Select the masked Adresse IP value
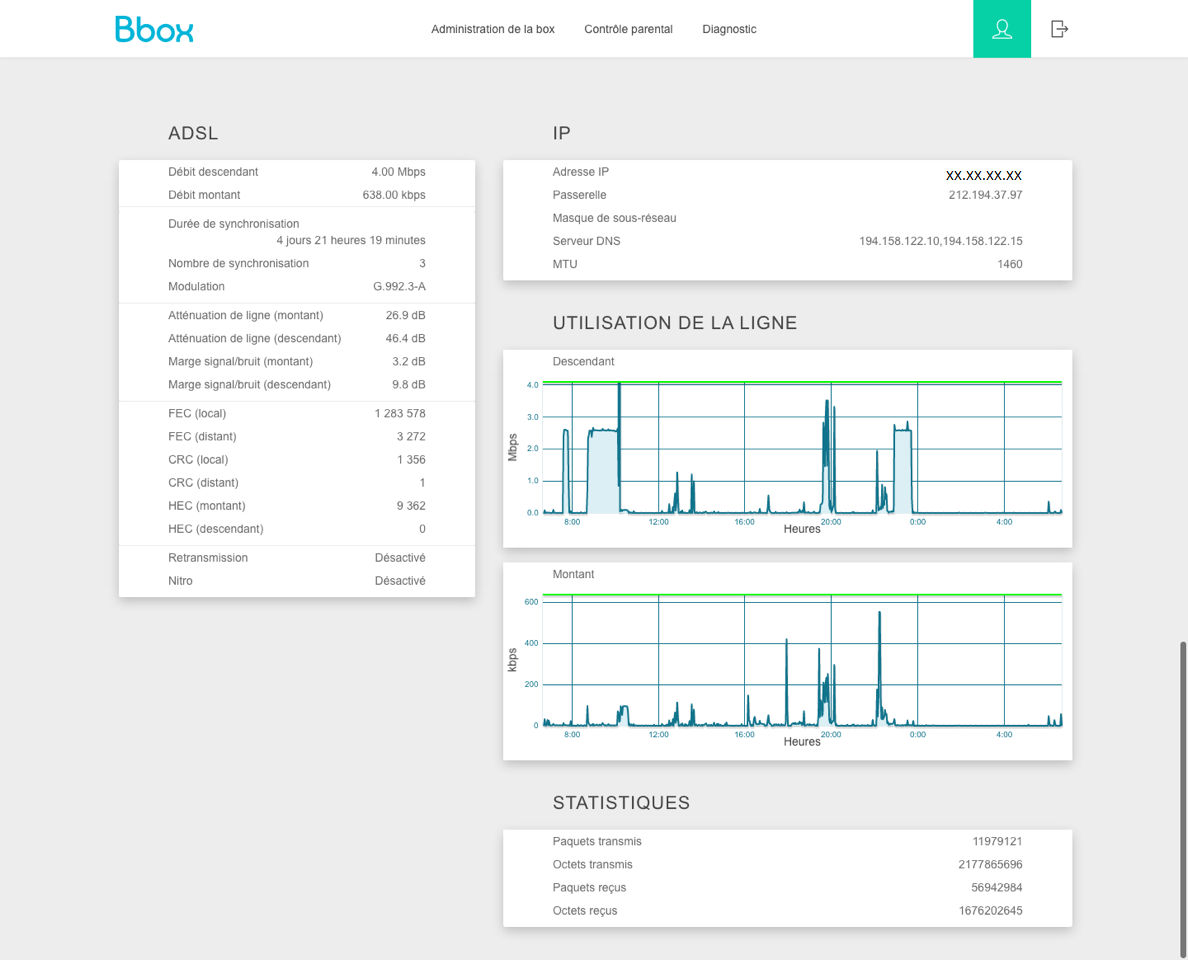Viewport: 1188px width, 960px height. click(983, 175)
